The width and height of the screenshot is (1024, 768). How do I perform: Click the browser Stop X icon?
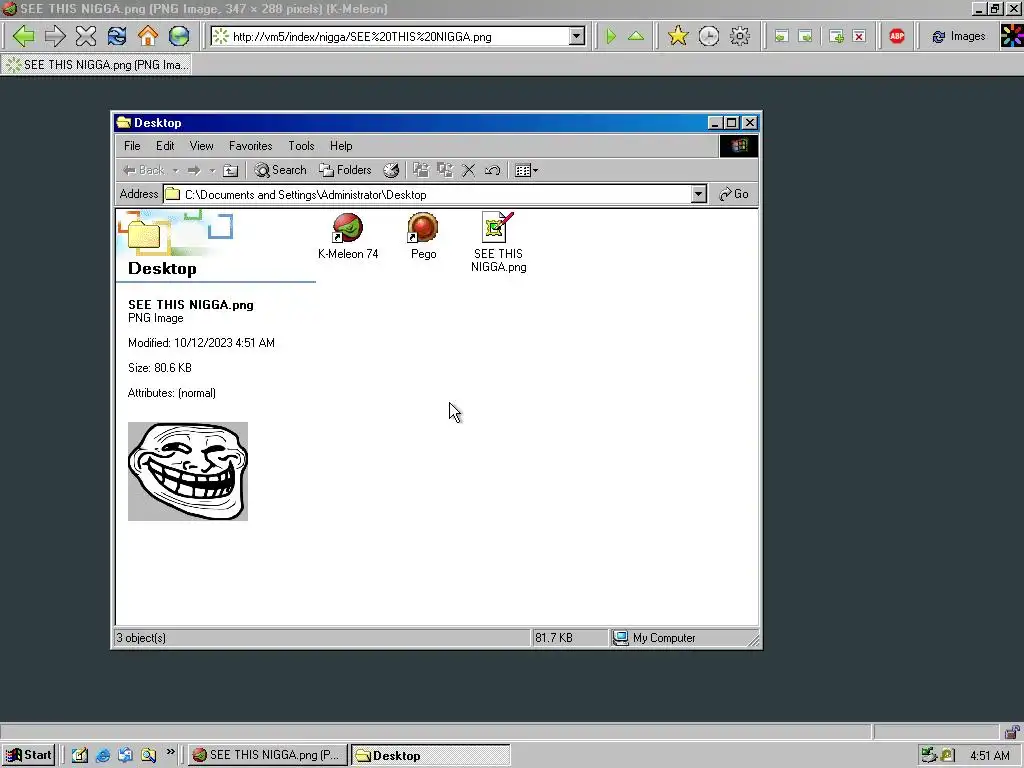86,36
